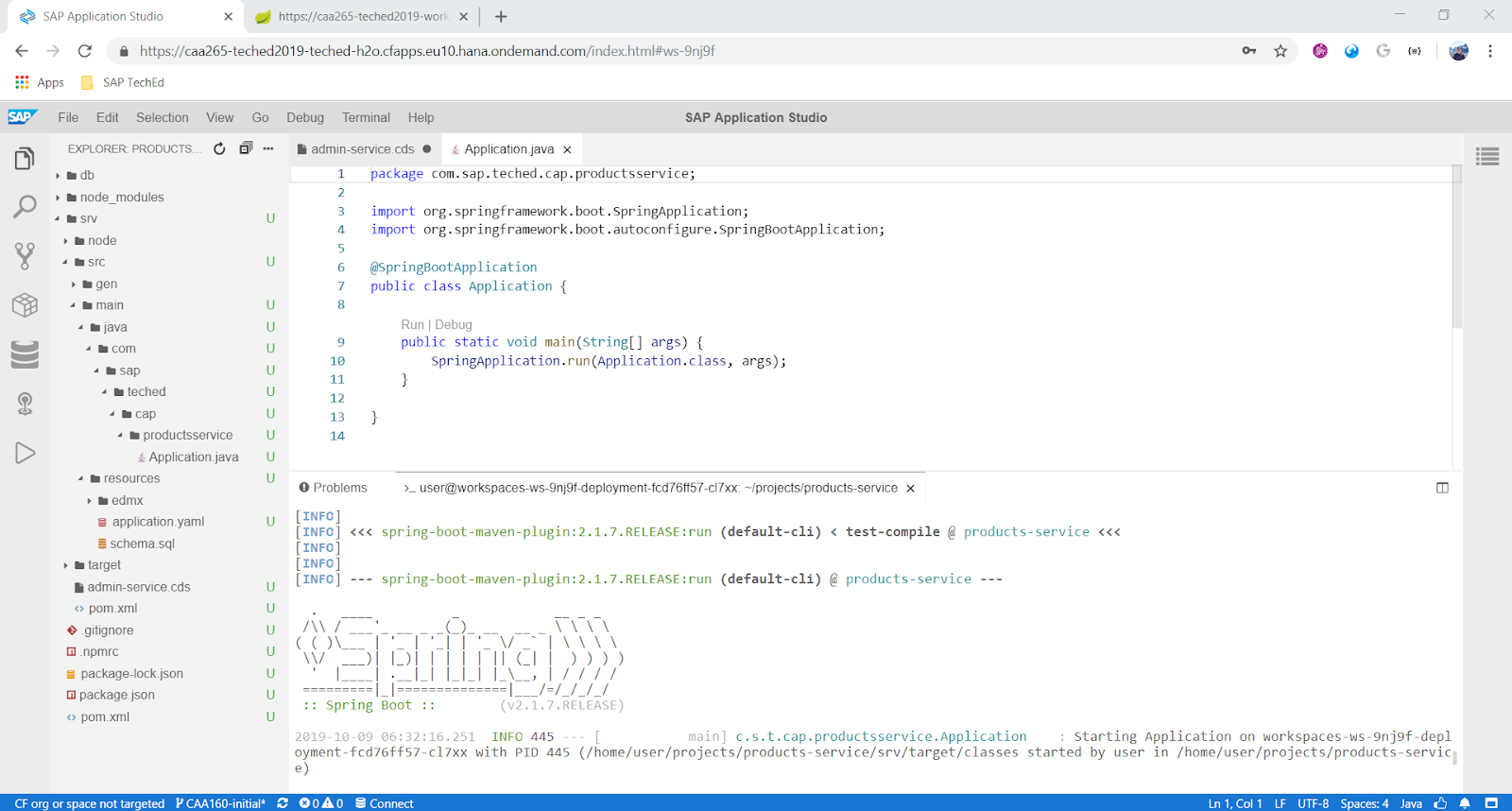
Task: Collapse all folders in Explorer
Action: click(246, 148)
